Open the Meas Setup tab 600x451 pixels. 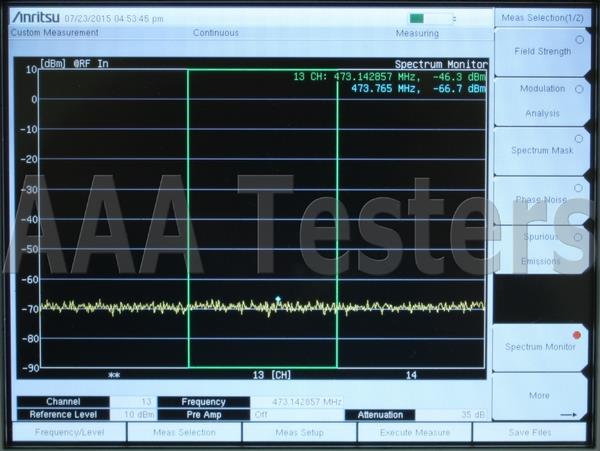(x=300, y=432)
